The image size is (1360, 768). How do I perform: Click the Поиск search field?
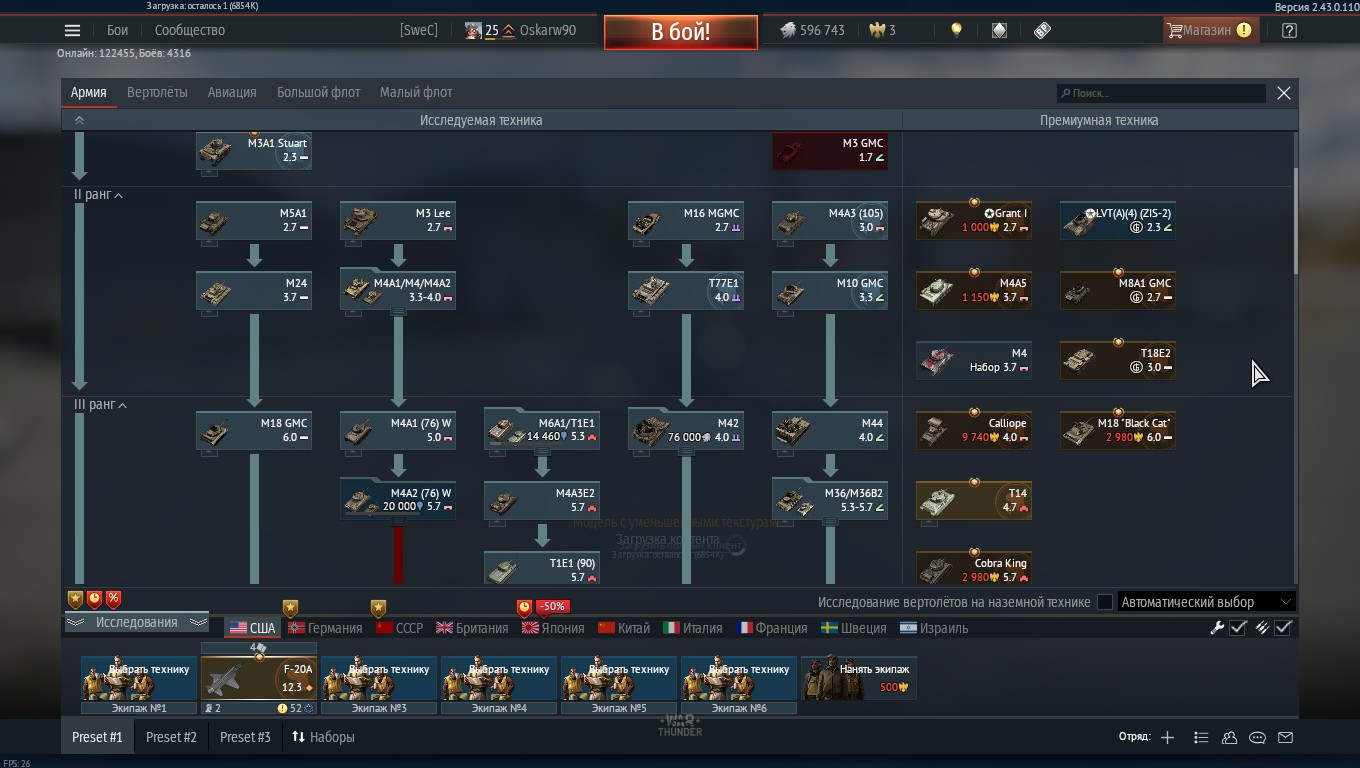tap(1162, 93)
